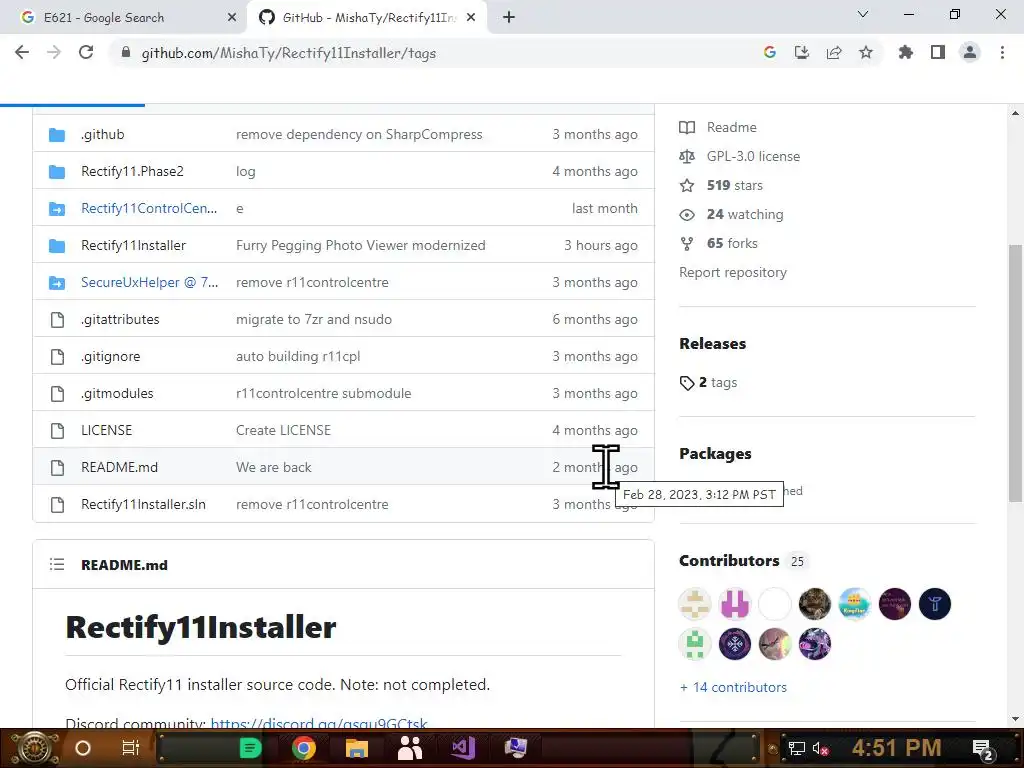Viewport: 1024px width, 768px height.
Task: Open File Explorer in taskbar
Action: point(357,748)
